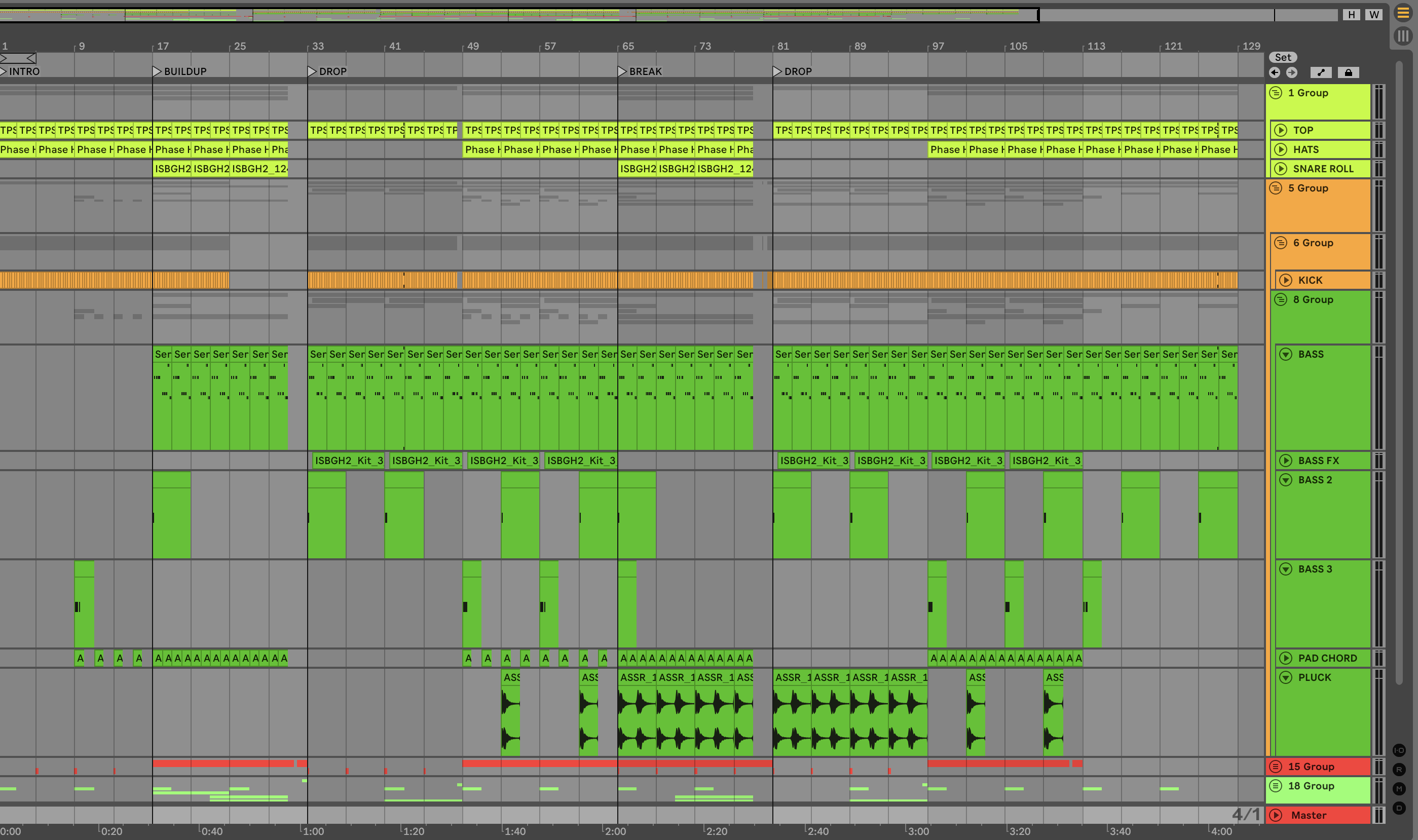The image size is (1418, 840).
Task: Fold the 5 Group track group
Action: coord(1276,188)
